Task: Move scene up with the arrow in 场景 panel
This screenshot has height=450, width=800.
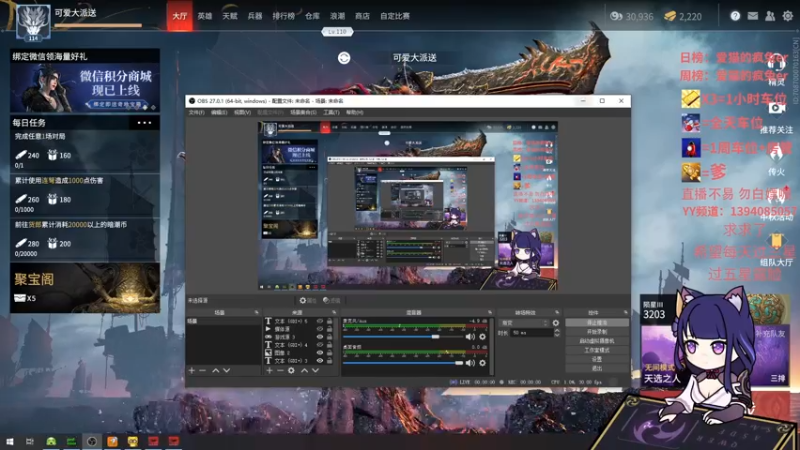Action: point(215,370)
